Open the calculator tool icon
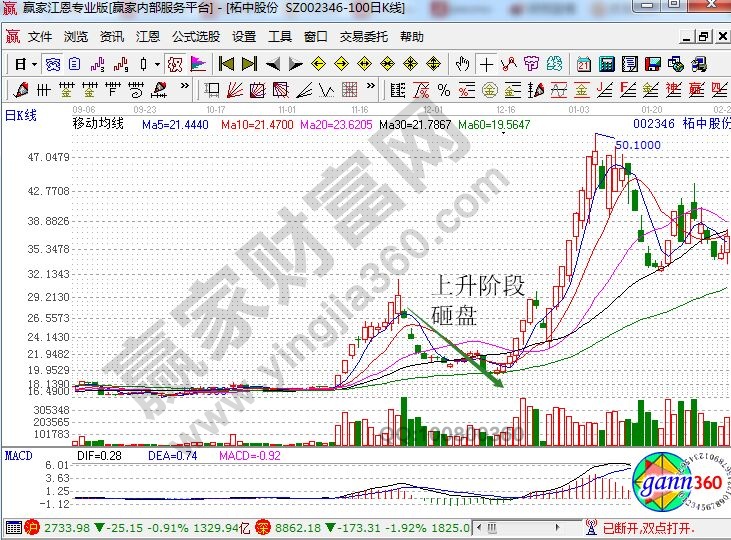This screenshot has width=731, height=540. 606,64
